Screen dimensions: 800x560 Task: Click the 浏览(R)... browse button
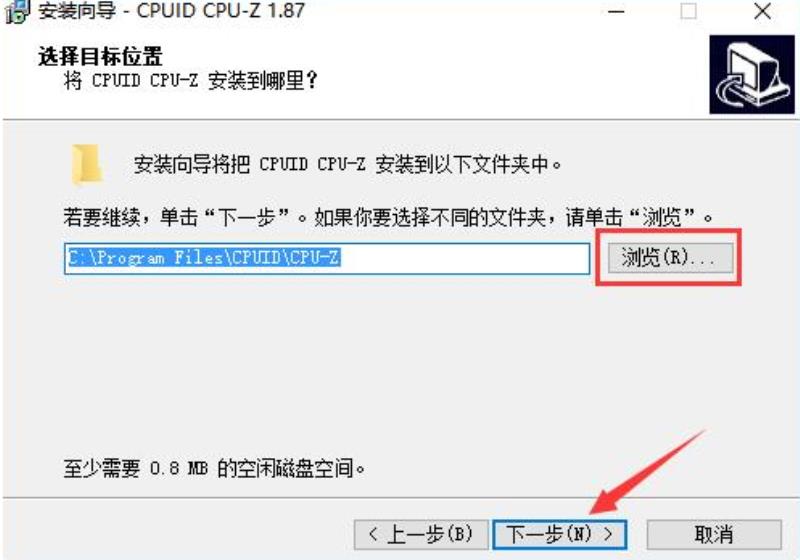[x=670, y=258]
